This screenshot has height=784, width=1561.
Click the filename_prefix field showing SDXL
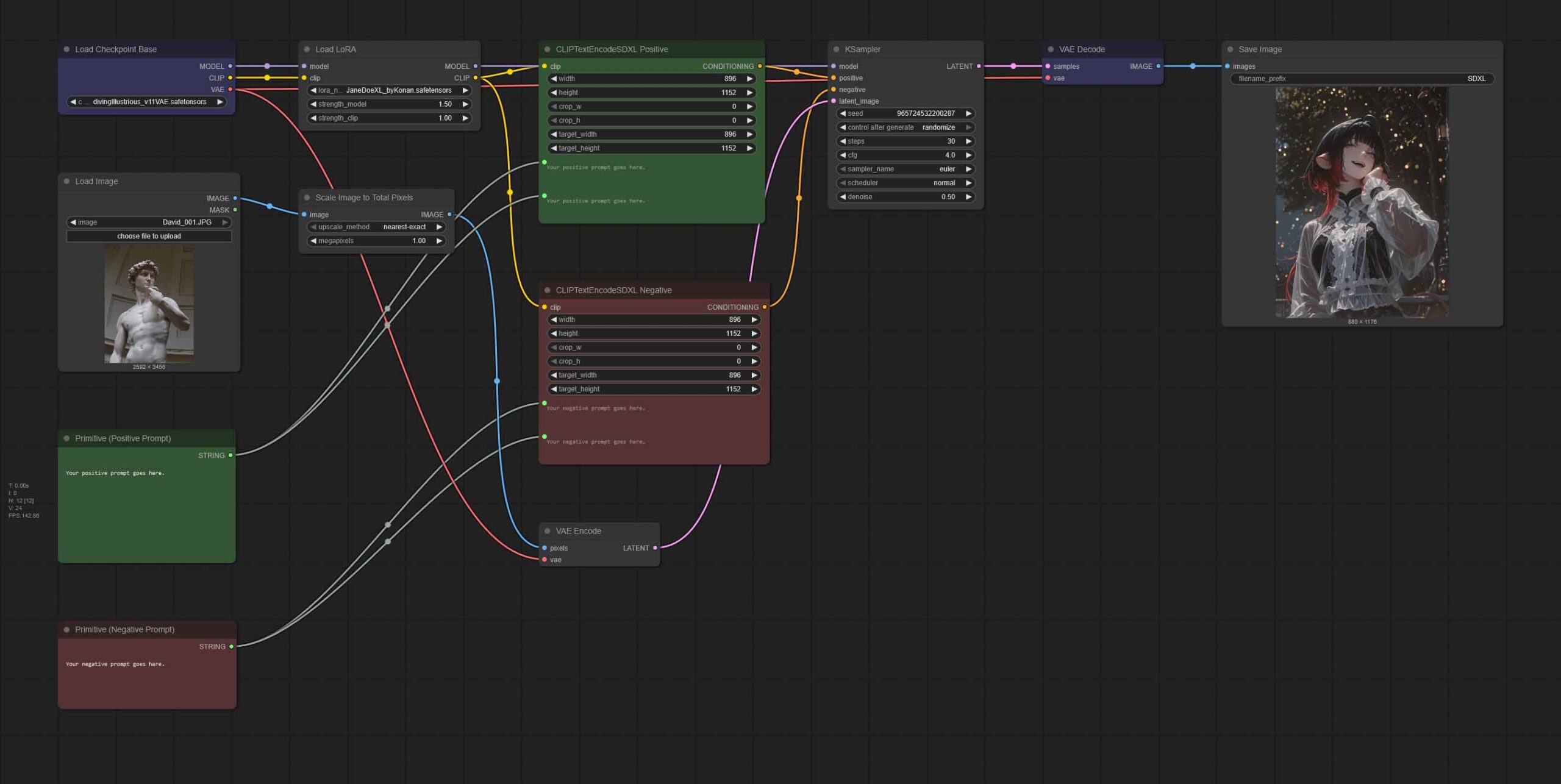[x=1361, y=79]
